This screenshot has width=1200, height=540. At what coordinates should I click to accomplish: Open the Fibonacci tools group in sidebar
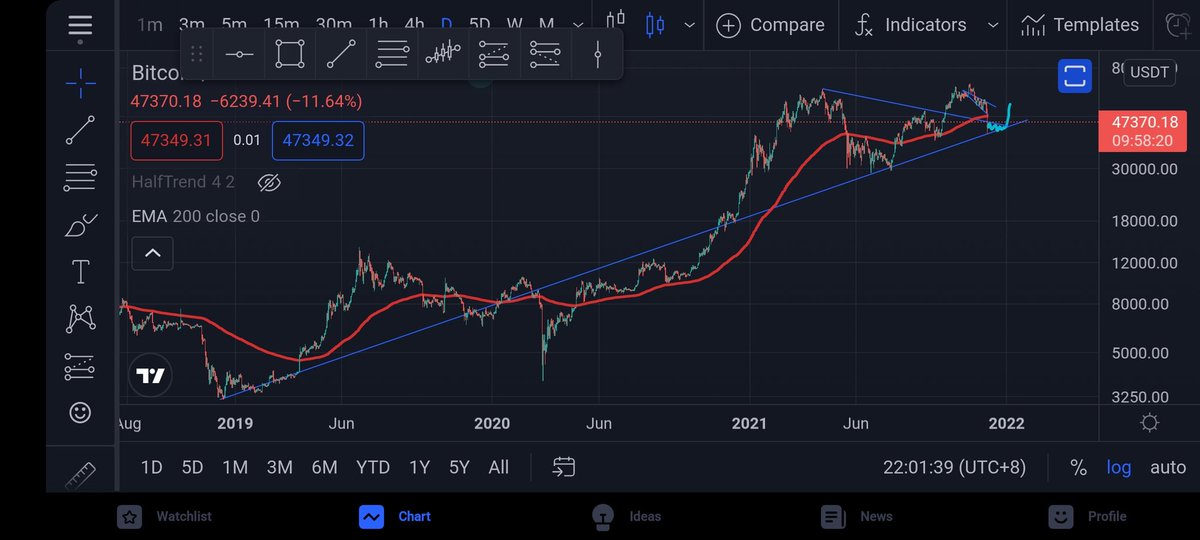80,178
